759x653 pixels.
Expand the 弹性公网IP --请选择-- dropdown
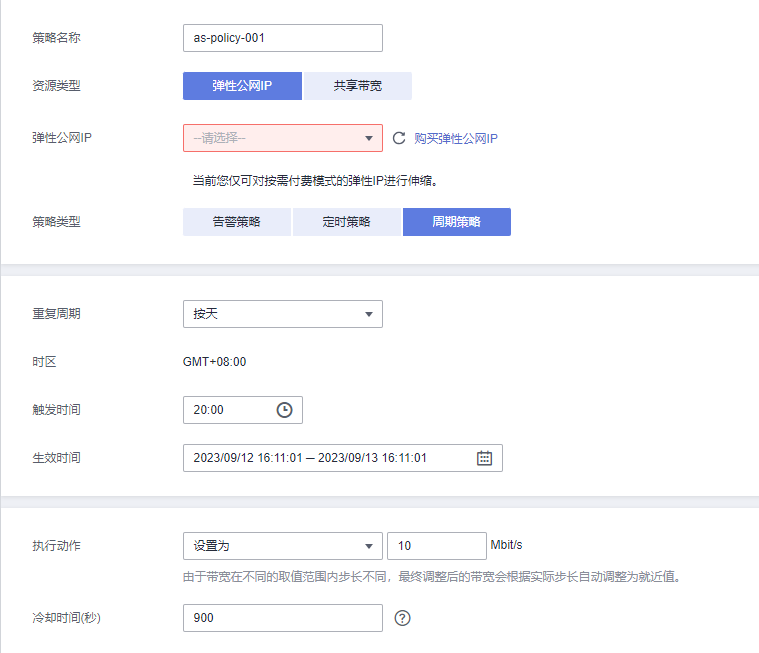[282, 138]
